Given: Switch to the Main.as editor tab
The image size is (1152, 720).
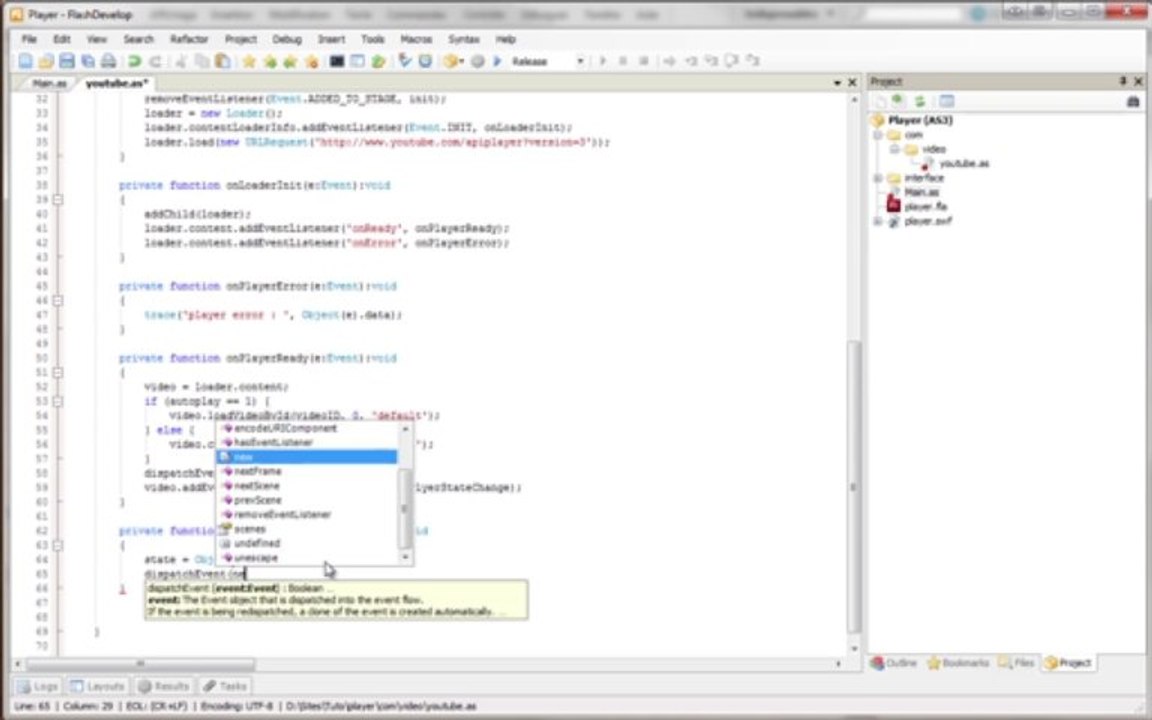Looking at the screenshot, I should point(49,83).
